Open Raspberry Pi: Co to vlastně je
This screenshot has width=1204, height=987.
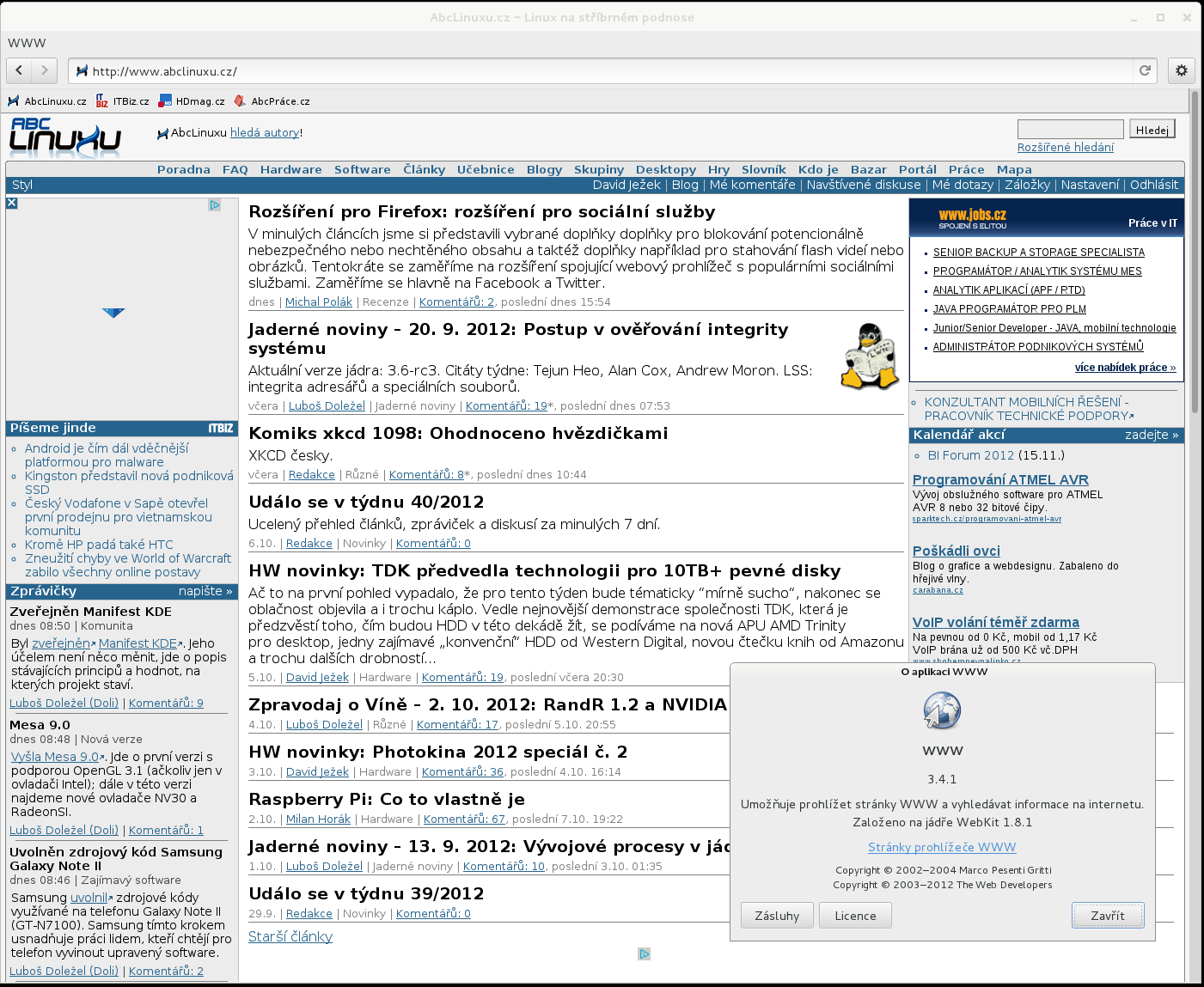[387, 799]
